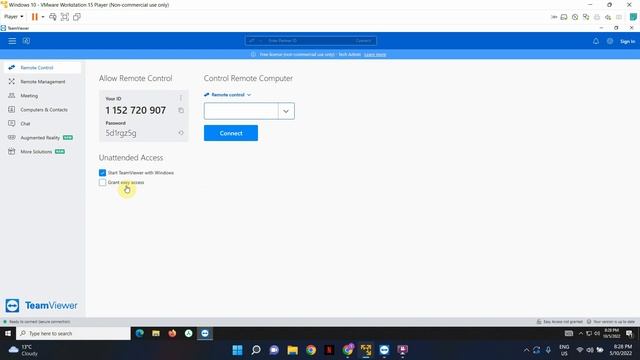640x360 pixels.
Task: Click Type here to search box
Action: (73, 333)
